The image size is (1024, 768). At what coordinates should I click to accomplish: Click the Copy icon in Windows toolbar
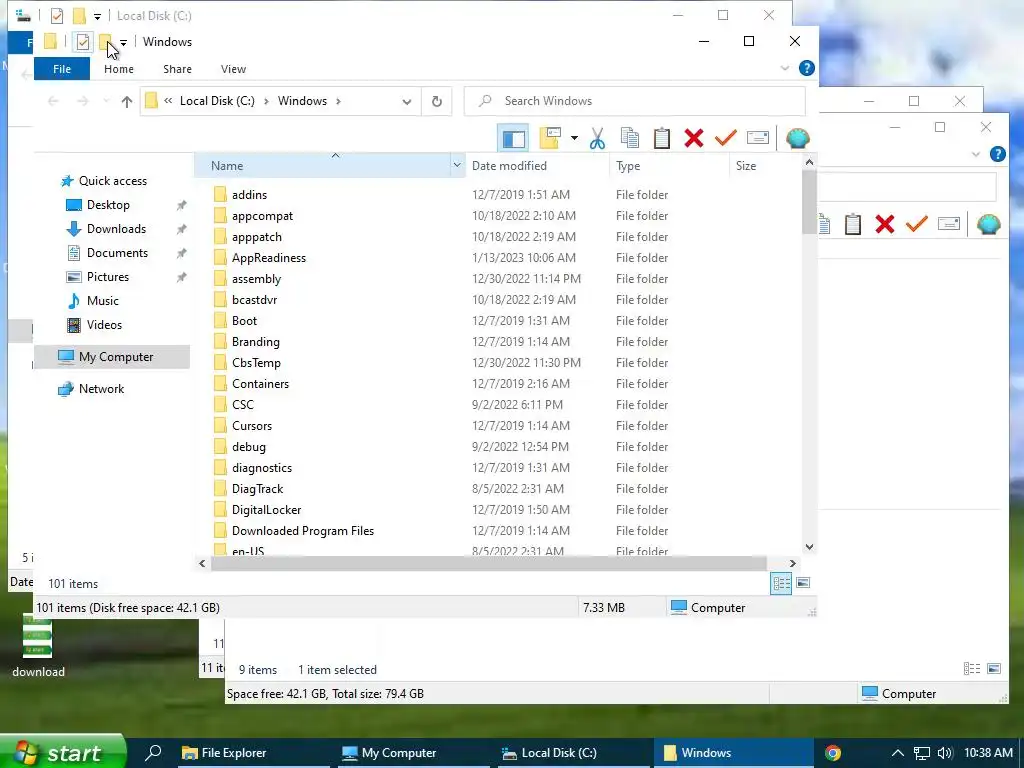[x=630, y=138]
